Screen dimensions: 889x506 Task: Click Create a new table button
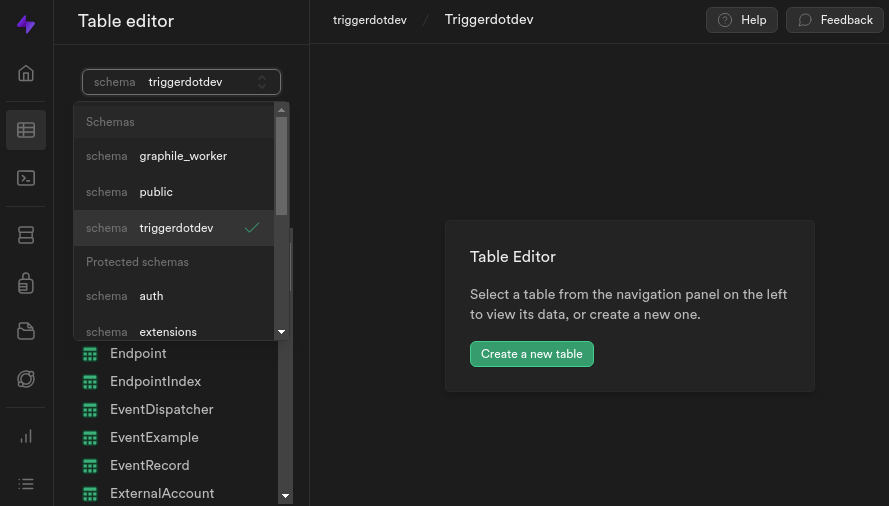point(532,354)
